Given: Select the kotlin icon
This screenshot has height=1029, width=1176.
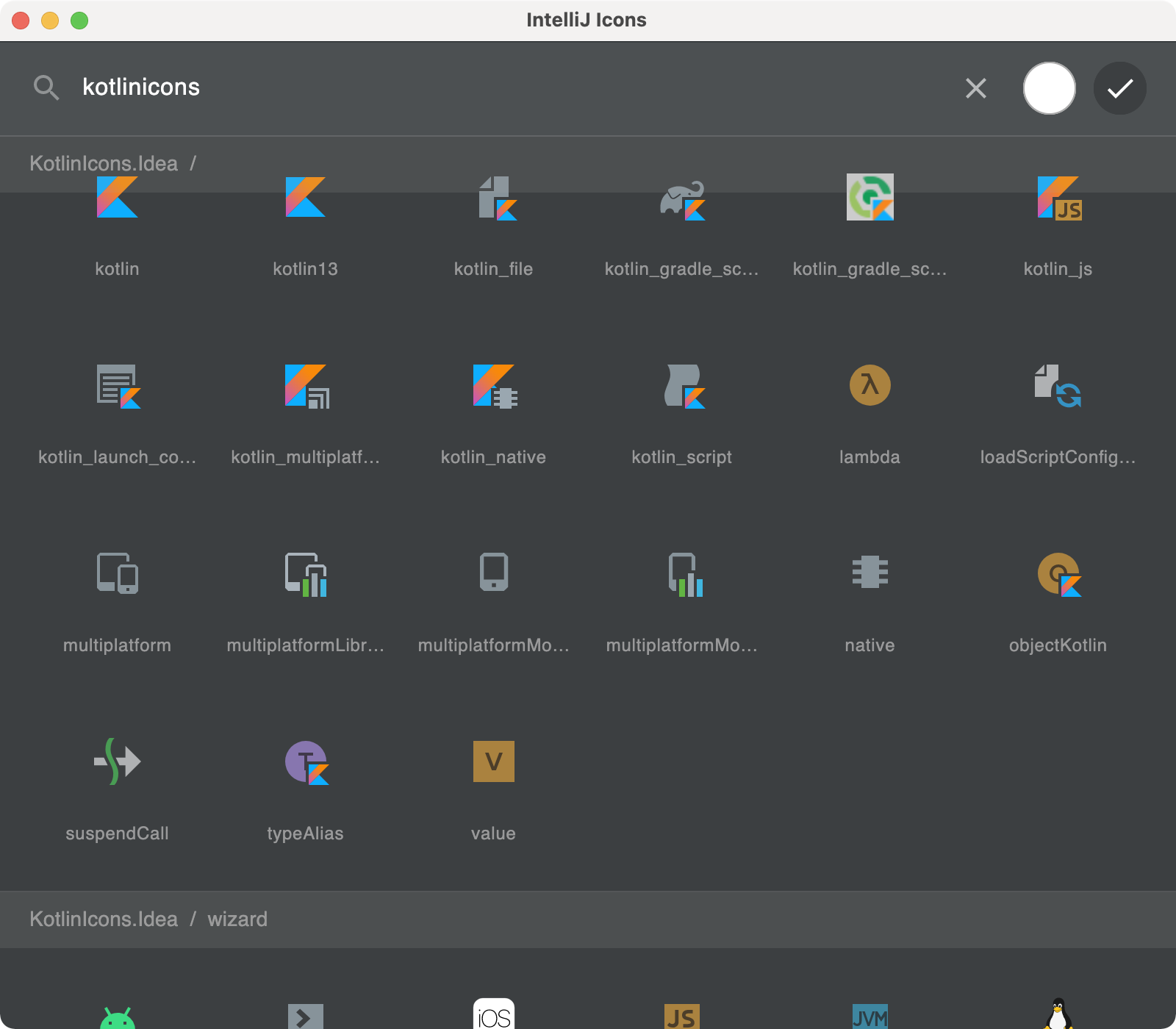Looking at the screenshot, I should pos(118,197).
